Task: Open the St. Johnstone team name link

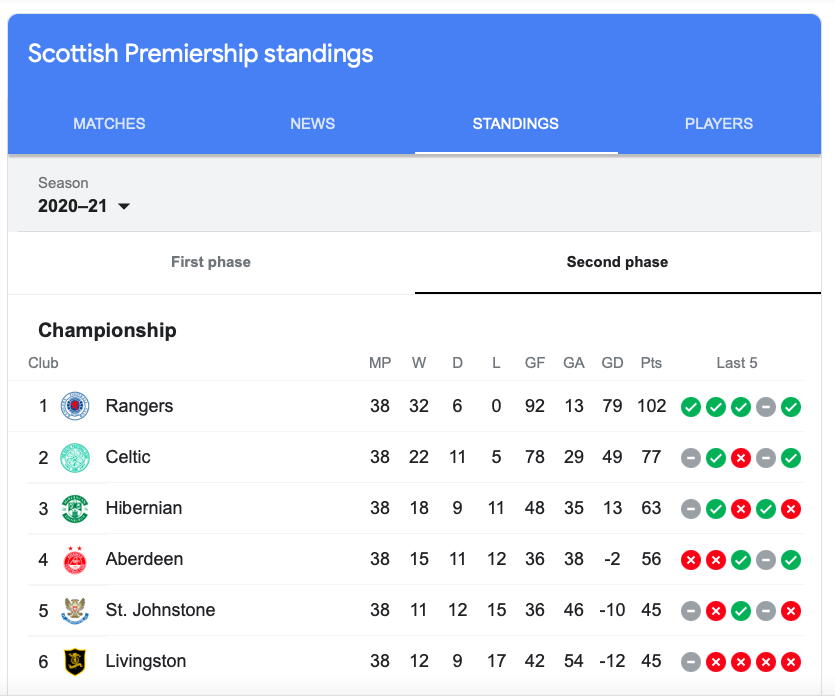Action: pyautogui.click(x=160, y=610)
